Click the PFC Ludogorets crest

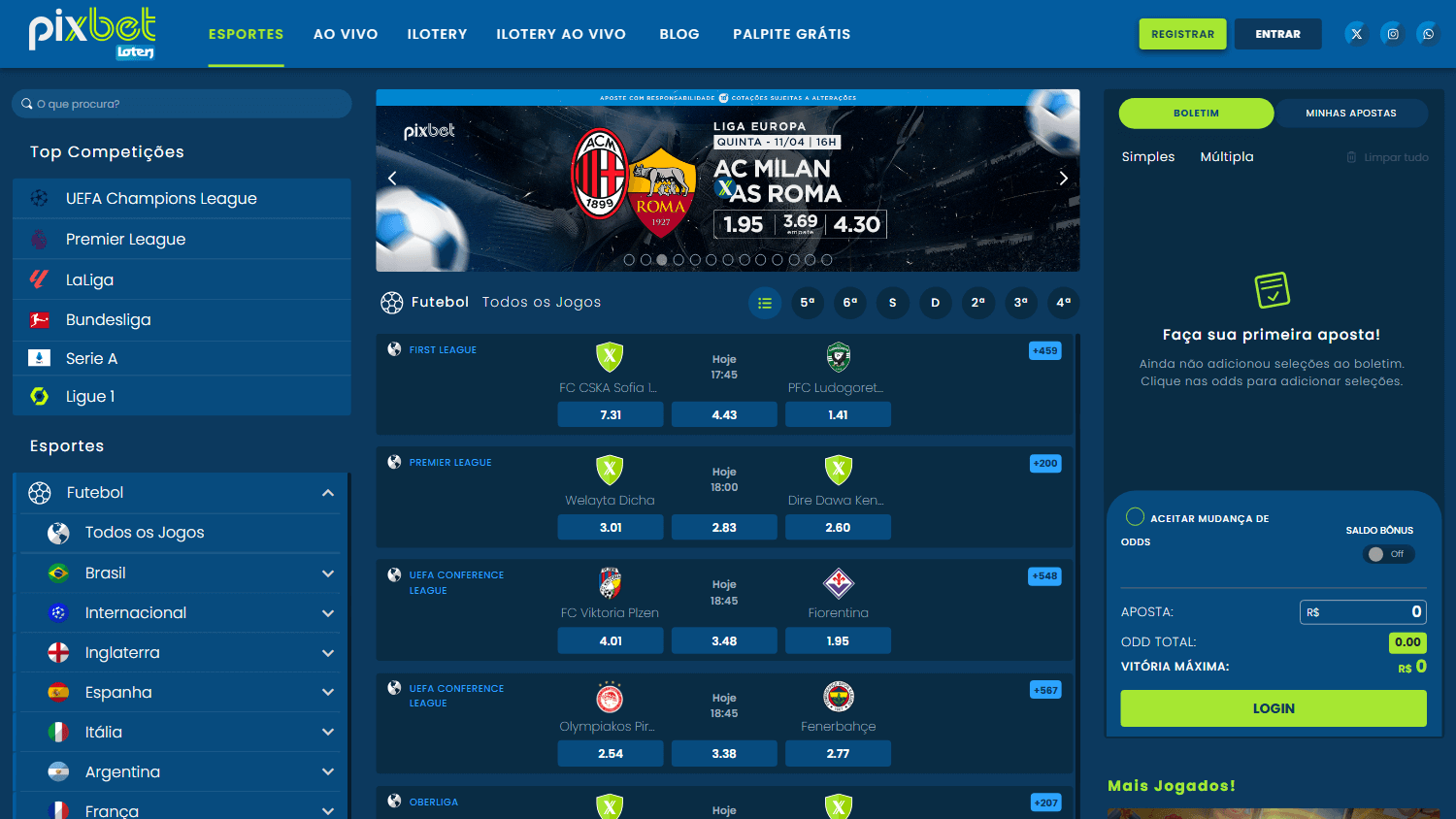(839, 357)
